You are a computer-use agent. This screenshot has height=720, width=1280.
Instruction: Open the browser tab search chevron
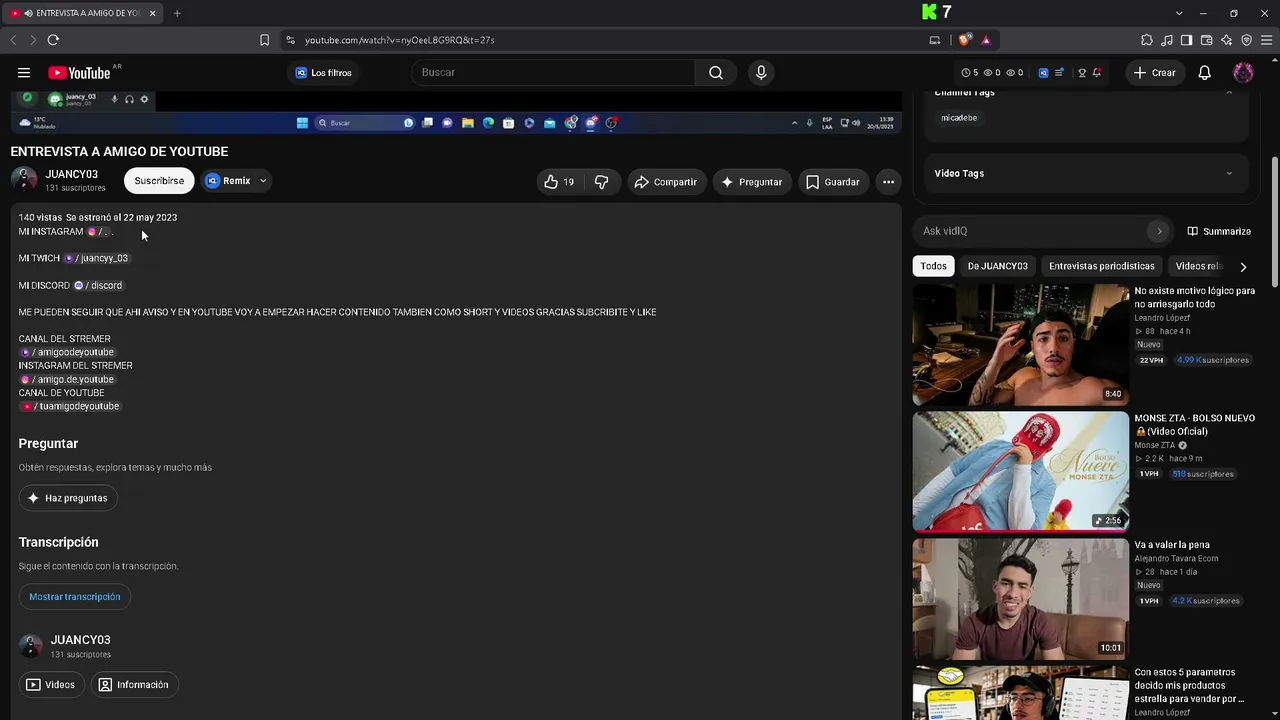point(1179,13)
